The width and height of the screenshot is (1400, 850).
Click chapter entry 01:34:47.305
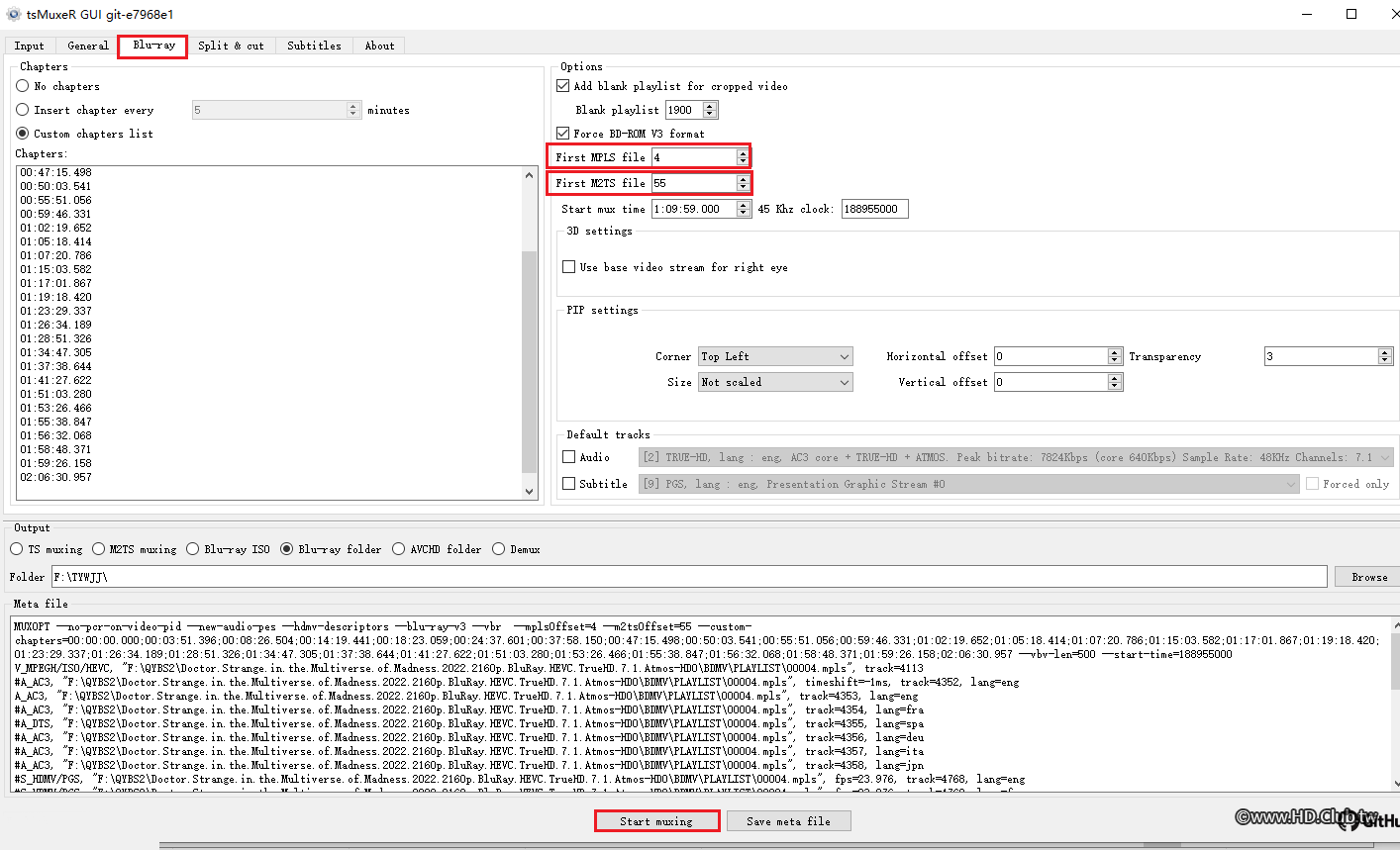coord(55,352)
